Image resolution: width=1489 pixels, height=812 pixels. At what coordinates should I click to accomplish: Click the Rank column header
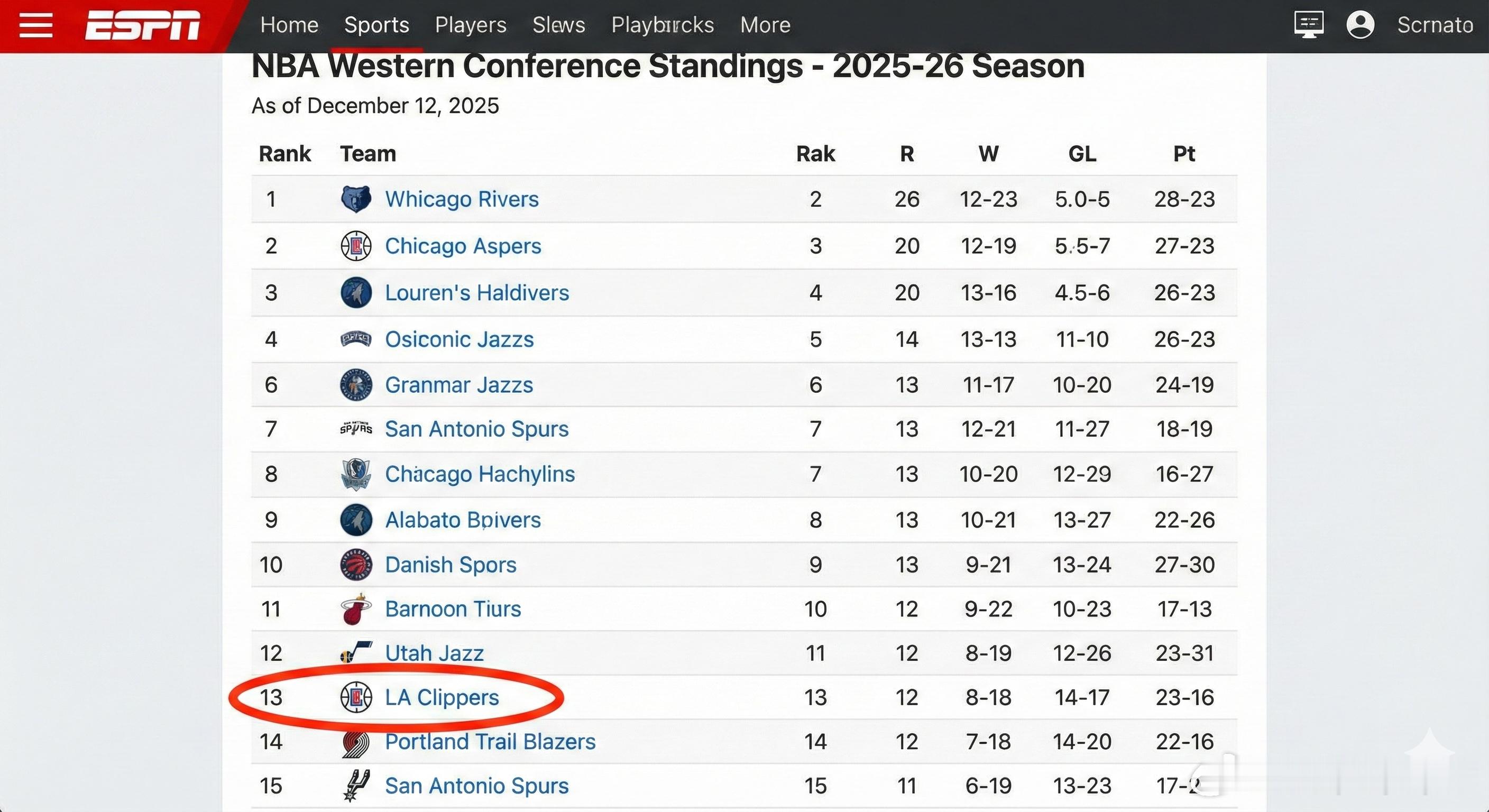point(284,154)
